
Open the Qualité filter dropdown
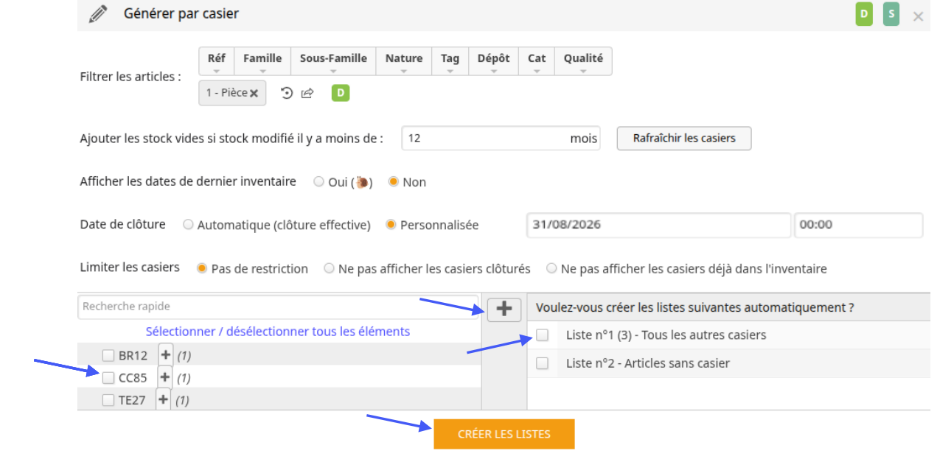(583, 61)
